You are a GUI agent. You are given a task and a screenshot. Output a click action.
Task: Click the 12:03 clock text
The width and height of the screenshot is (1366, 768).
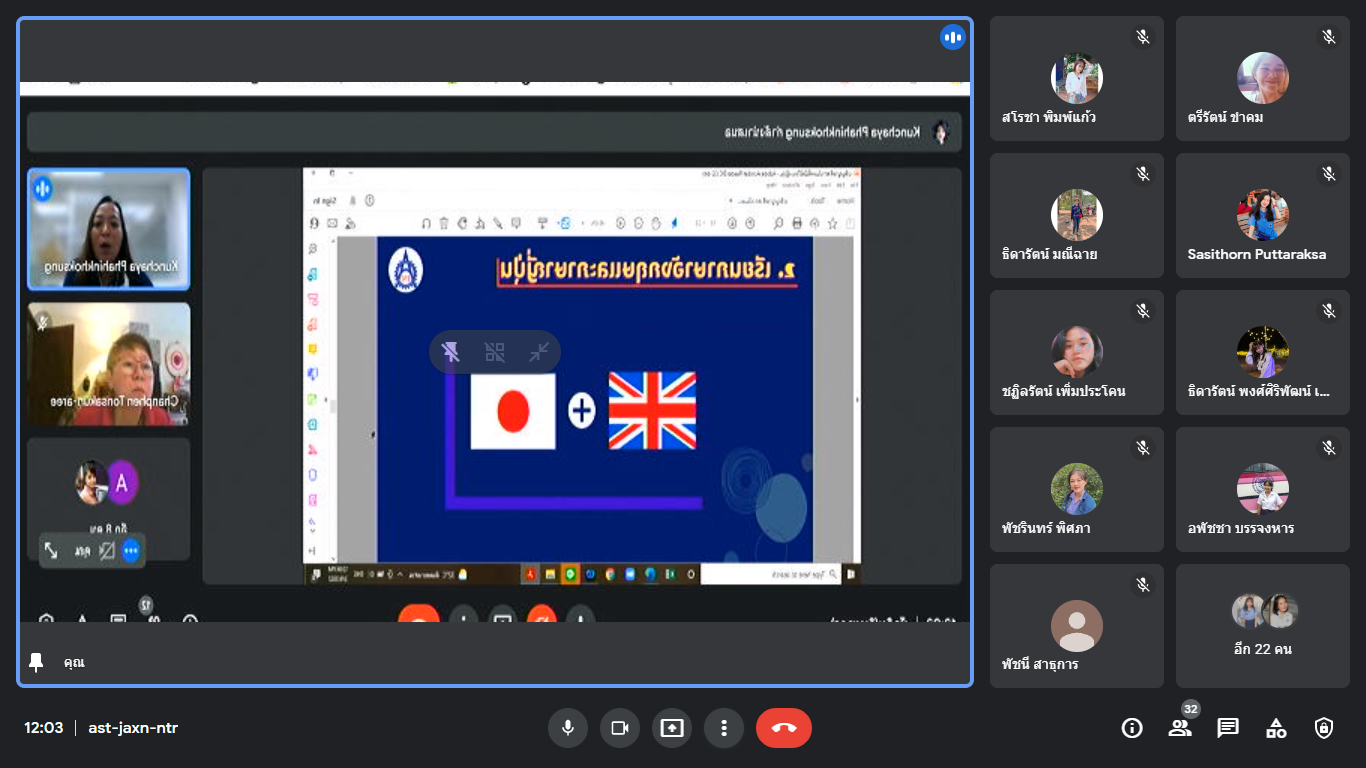(x=44, y=728)
